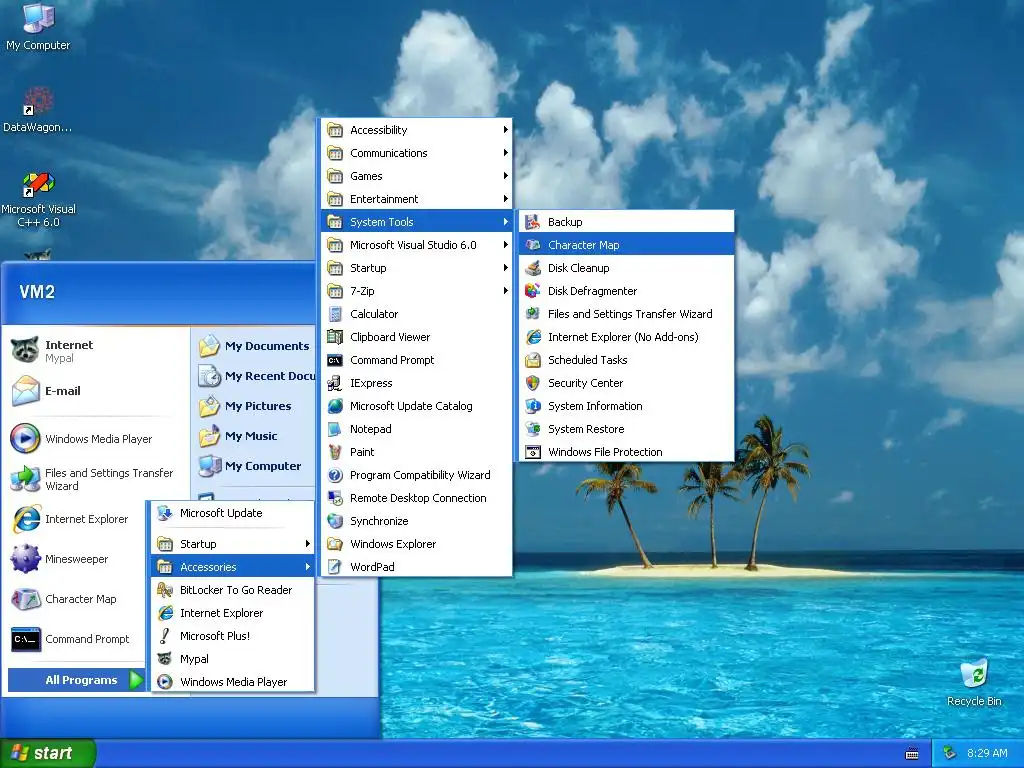
Task: Open My Documents from Start menu
Action: [x=255, y=346]
